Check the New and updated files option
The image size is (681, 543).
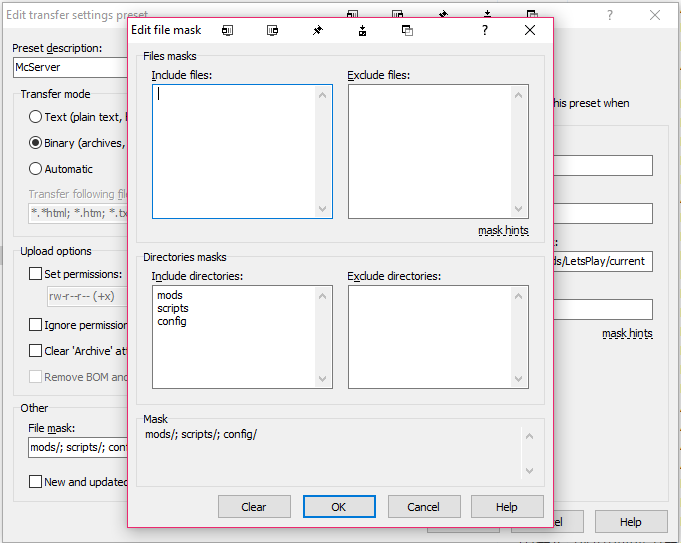tap(36, 482)
